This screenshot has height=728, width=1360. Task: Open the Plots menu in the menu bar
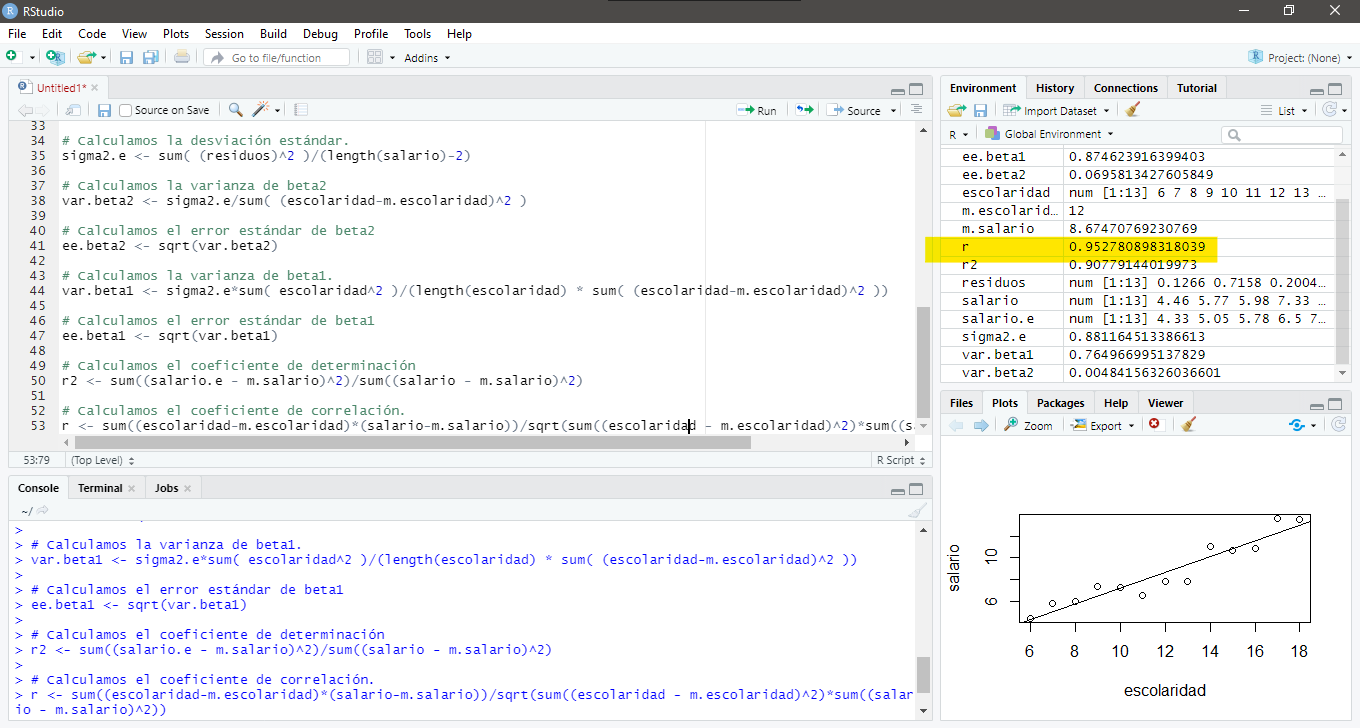click(176, 34)
